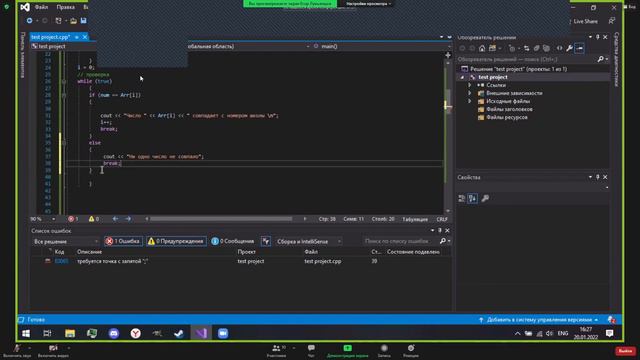Click the Save icon in the main toolbar
The width and height of the screenshot is (640, 360).
[83, 20]
